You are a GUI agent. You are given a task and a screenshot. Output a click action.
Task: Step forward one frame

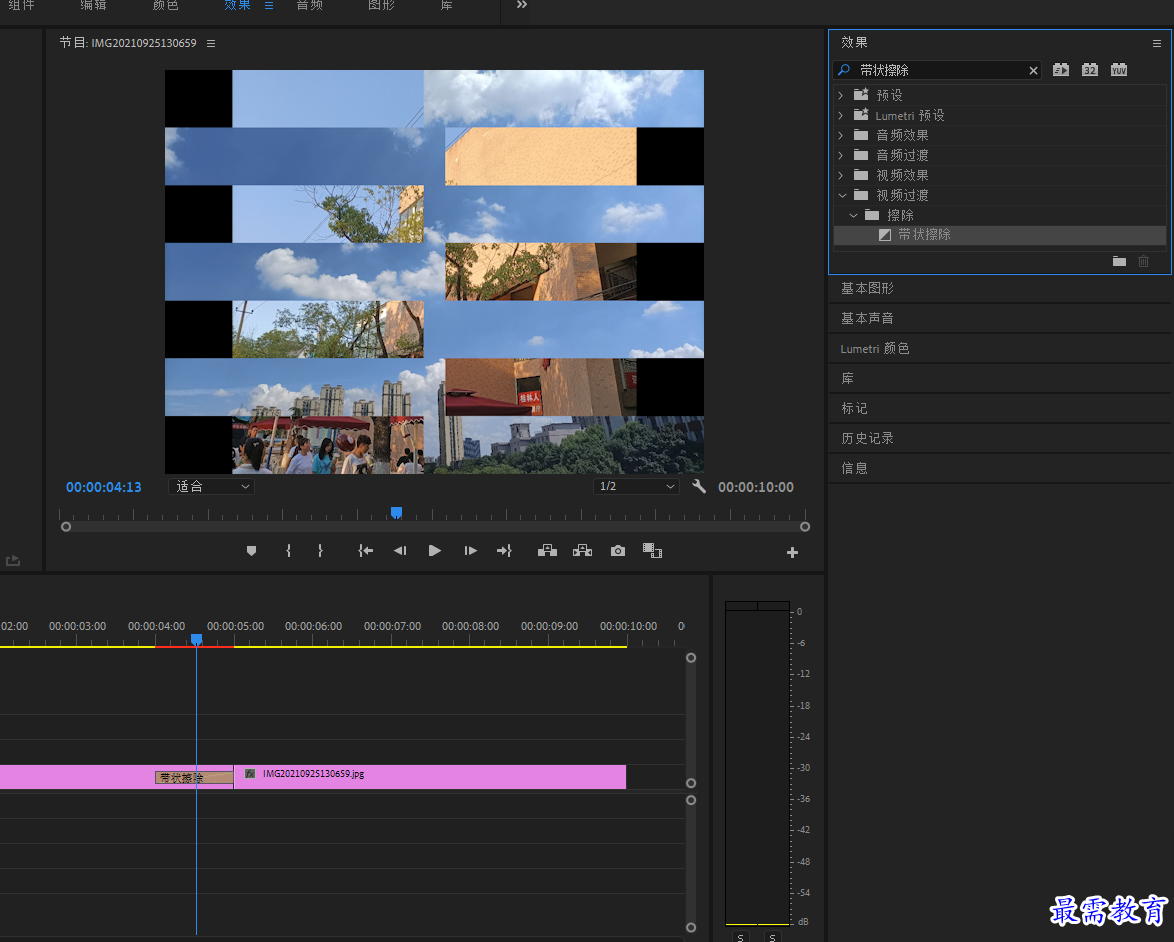[470, 551]
